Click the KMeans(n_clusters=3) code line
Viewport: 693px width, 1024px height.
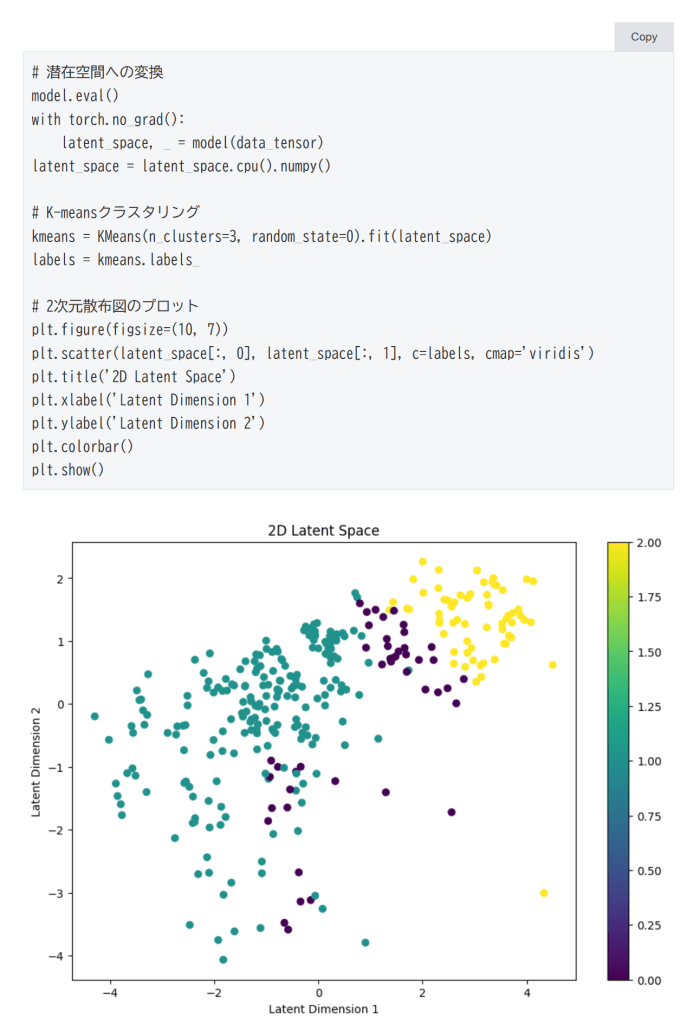[x=262, y=236]
